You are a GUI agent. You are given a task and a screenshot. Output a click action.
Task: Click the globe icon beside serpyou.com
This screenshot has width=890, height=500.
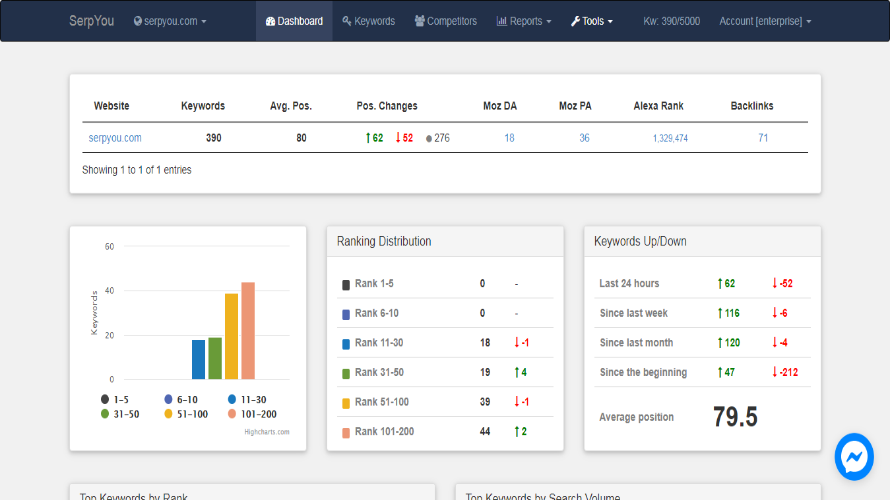point(138,21)
